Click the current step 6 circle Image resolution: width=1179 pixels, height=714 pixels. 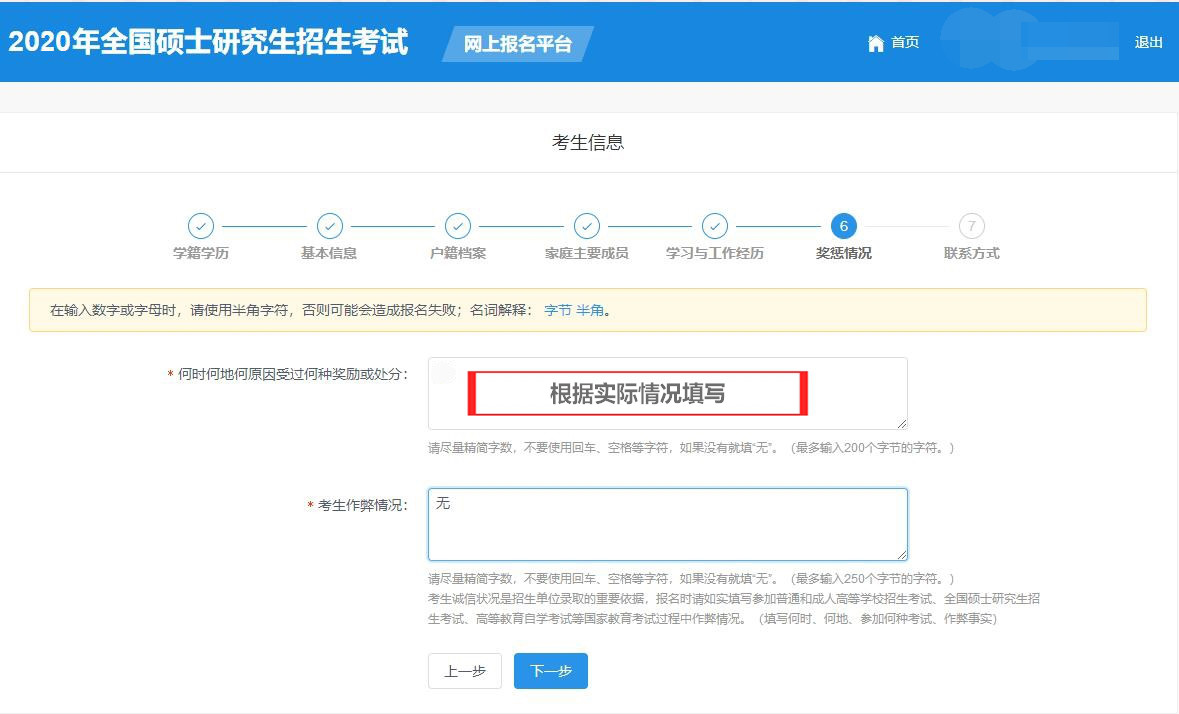[x=843, y=226]
